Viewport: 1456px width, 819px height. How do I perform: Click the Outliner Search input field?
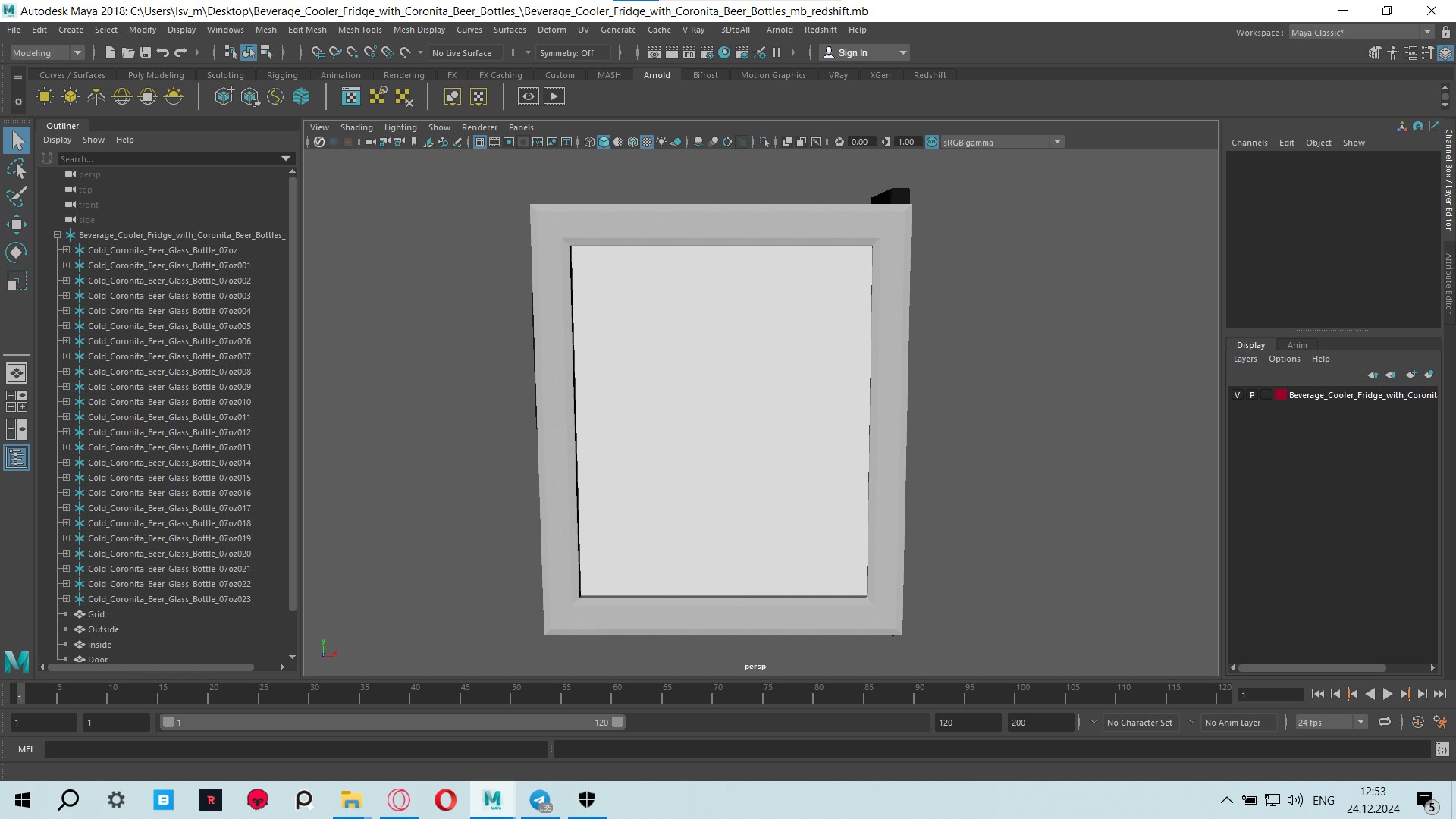(x=168, y=158)
